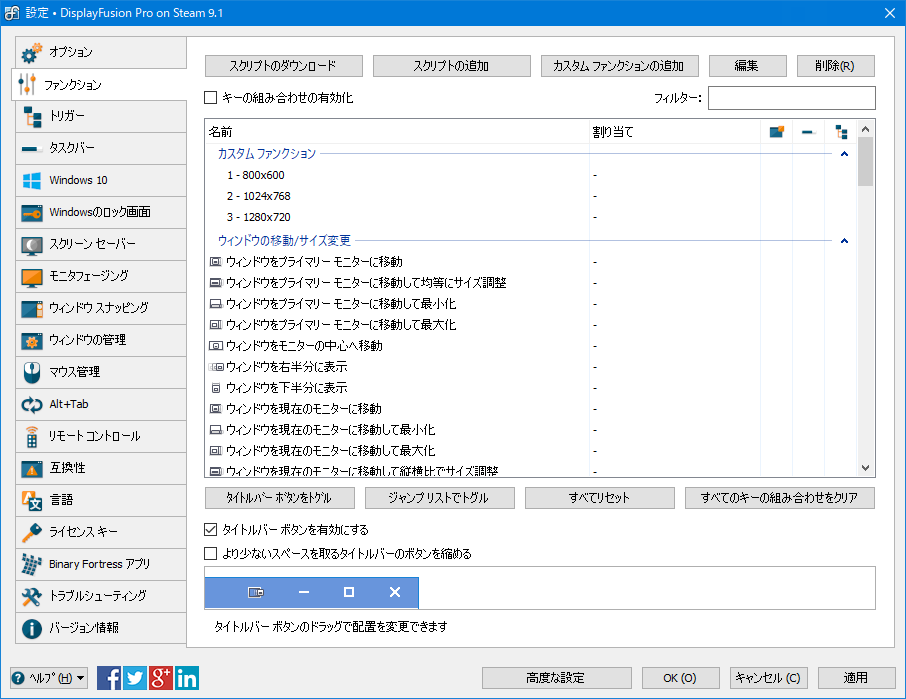The height and width of the screenshot is (699, 906).
Task: Click the スクリプトのダウンロード button
Action: point(284,65)
